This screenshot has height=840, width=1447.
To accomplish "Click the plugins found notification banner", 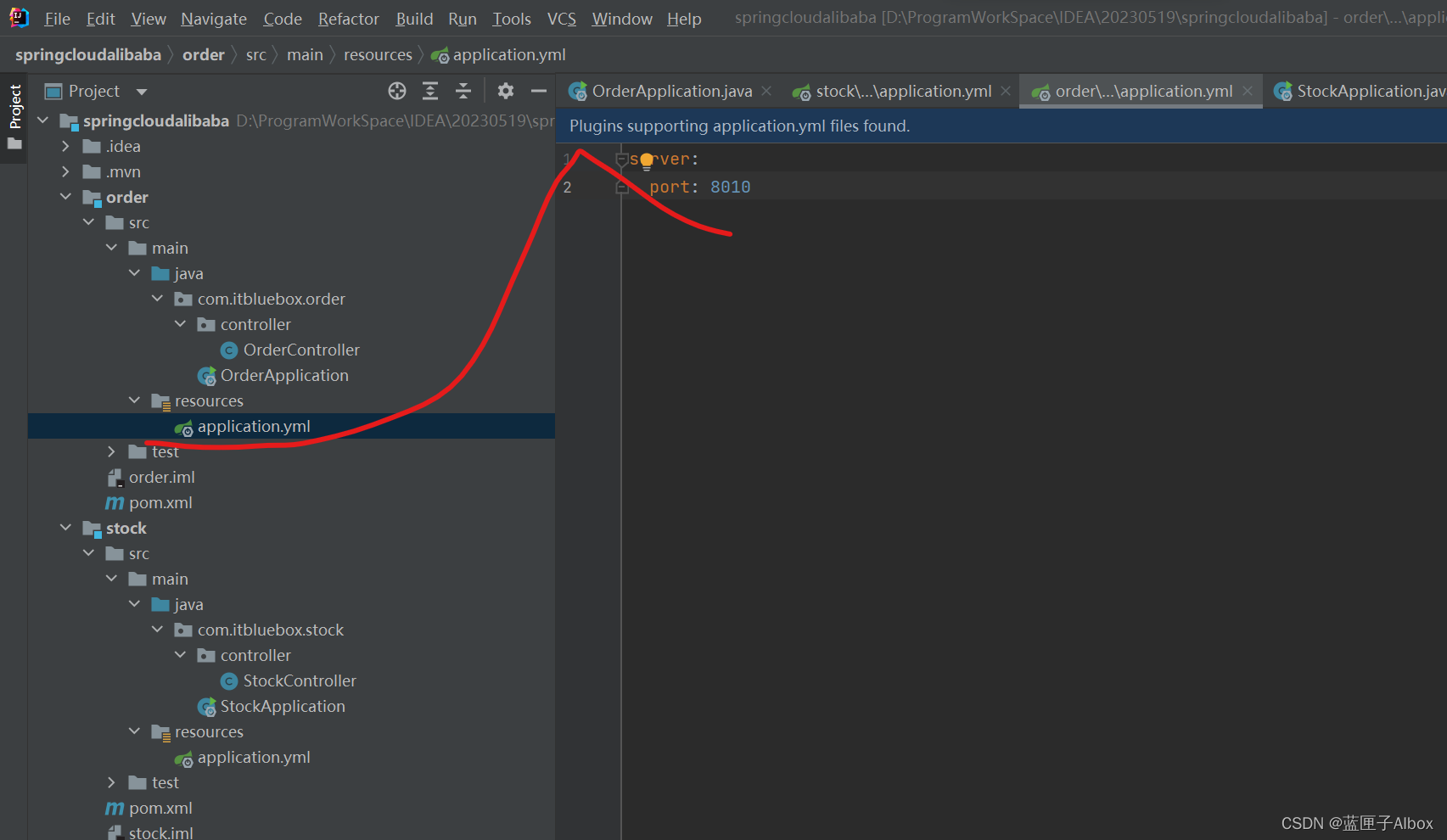I will (x=1001, y=126).
